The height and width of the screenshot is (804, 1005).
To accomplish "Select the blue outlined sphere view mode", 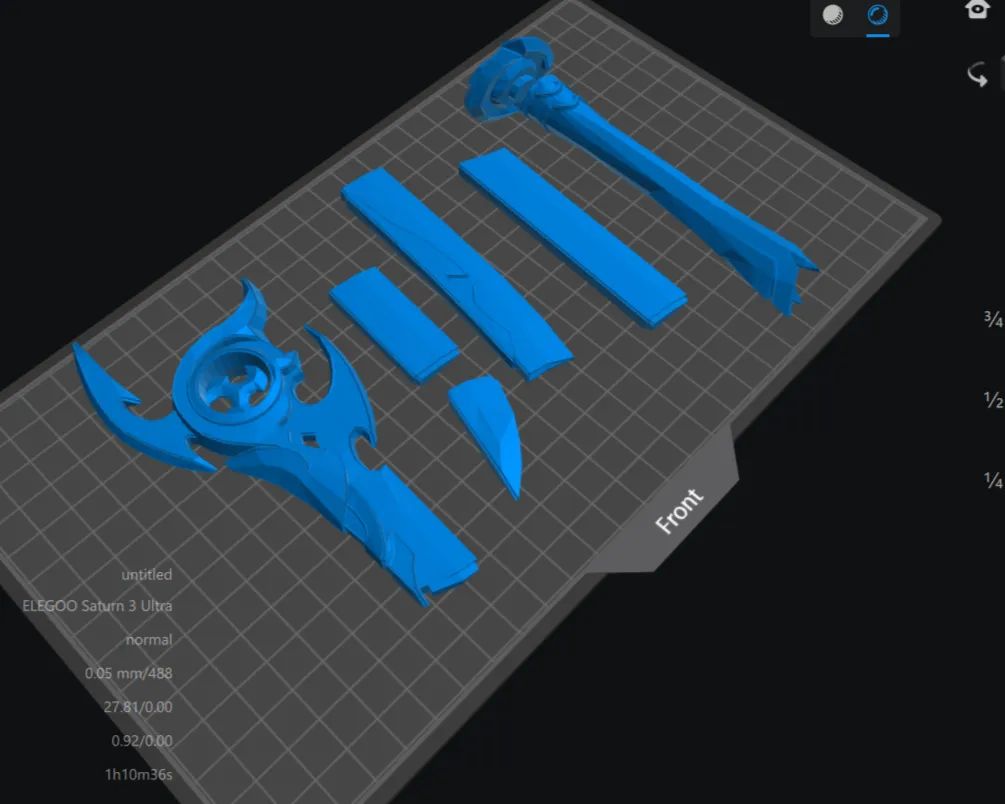I will [877, 15].
